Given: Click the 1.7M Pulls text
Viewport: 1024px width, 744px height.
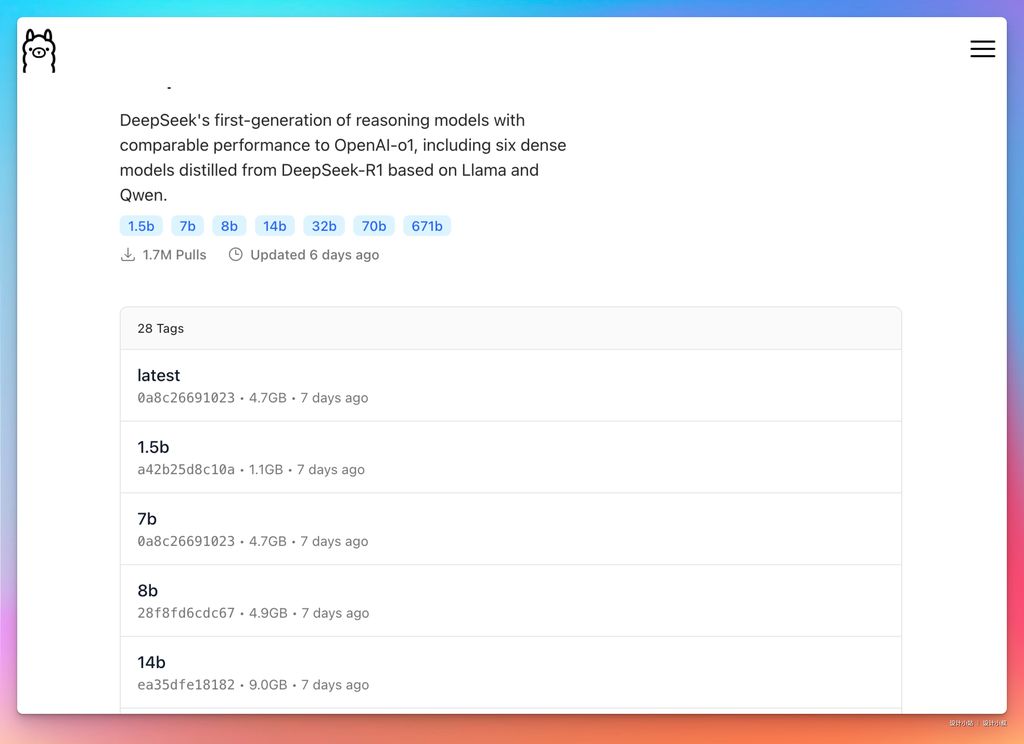Looking at the screenshot, I should tap(174, 255).
